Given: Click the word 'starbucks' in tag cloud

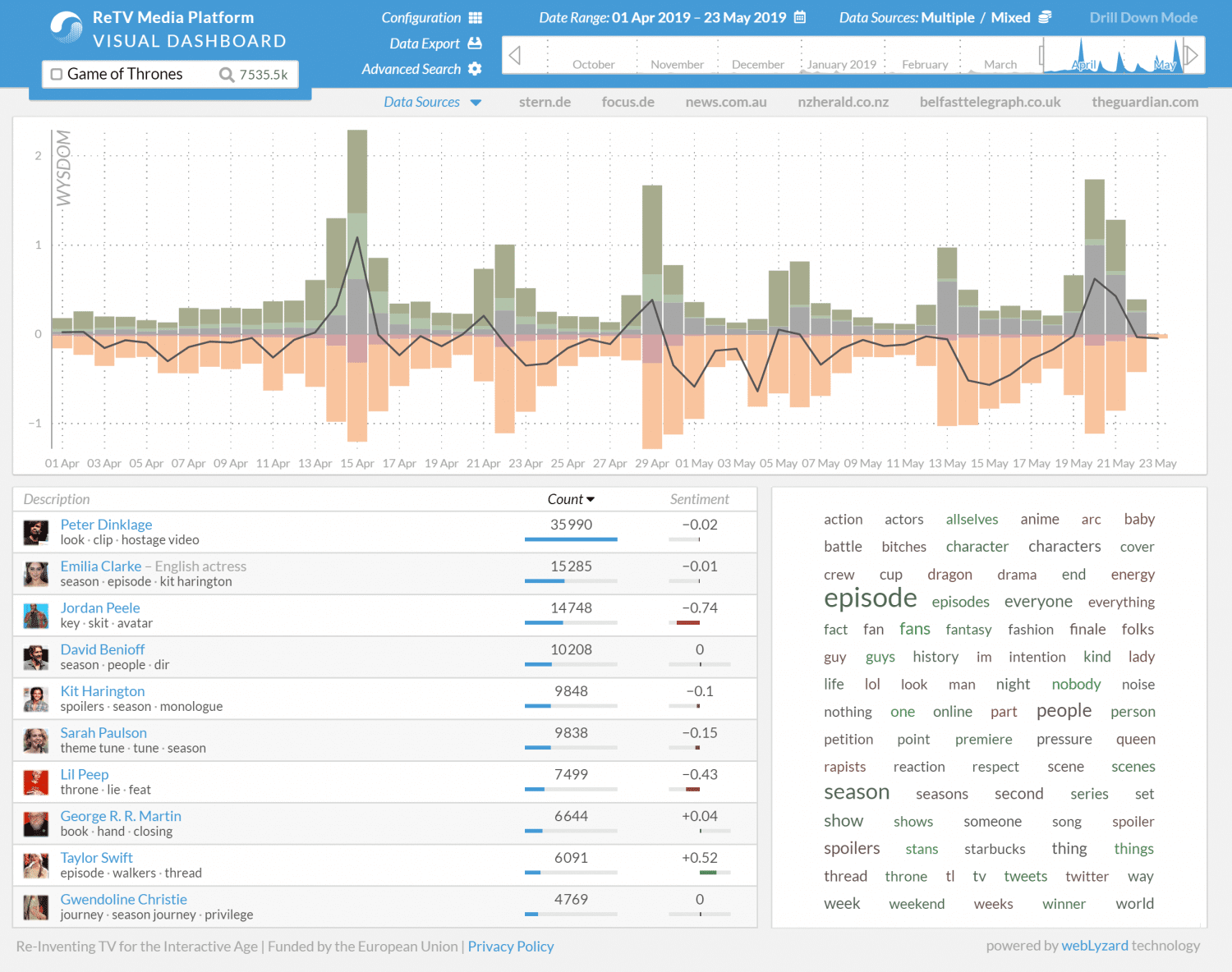Looking at the screenshot, I should [x=995, y=849].
